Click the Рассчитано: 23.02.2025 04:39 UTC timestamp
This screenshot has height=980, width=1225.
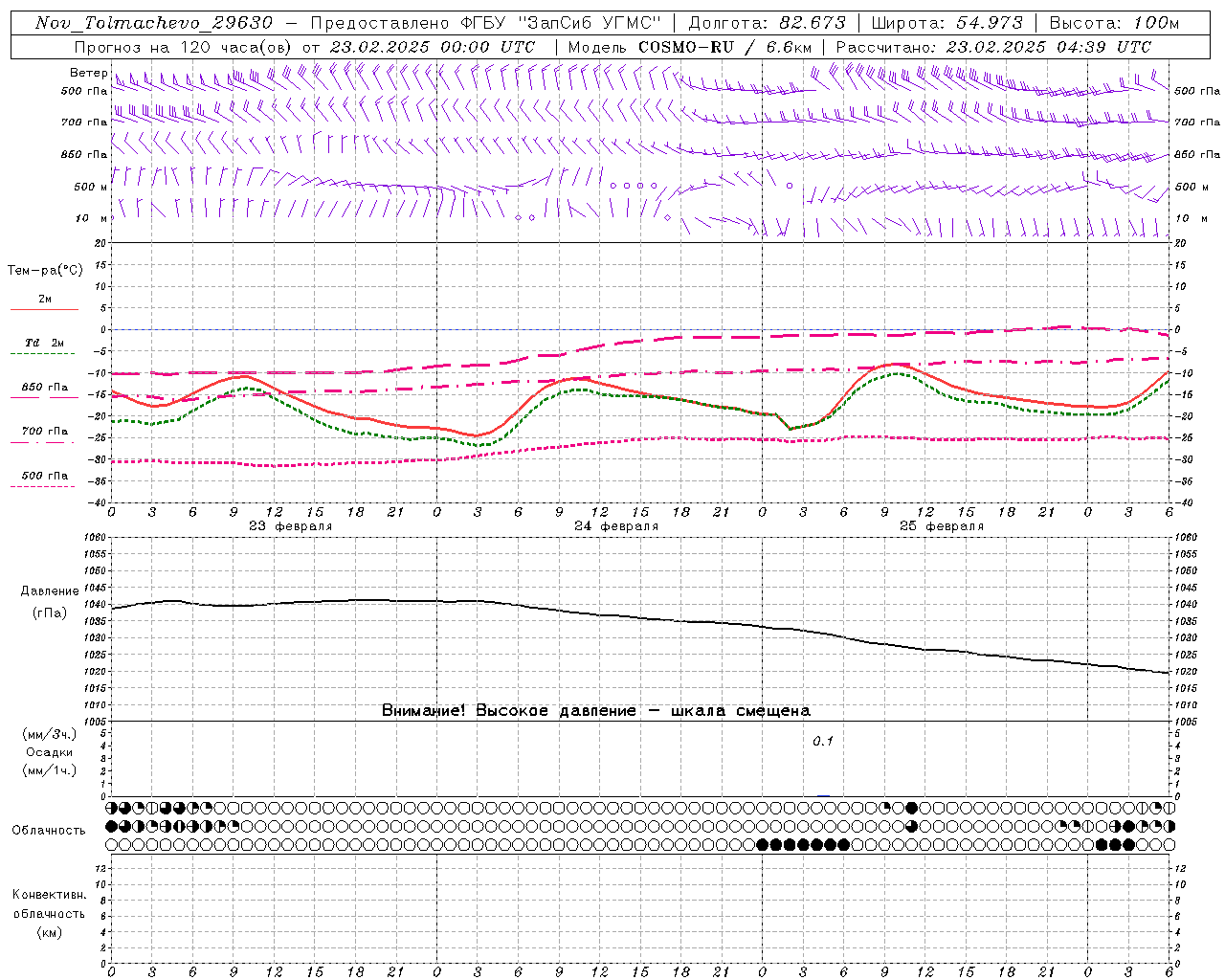pyautogui.click(x=993, y=47)
